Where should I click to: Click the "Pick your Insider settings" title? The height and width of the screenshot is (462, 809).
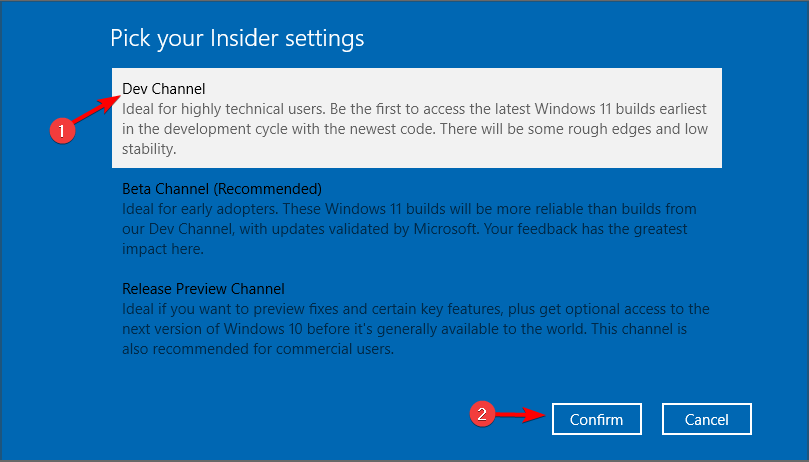(237, 39)
